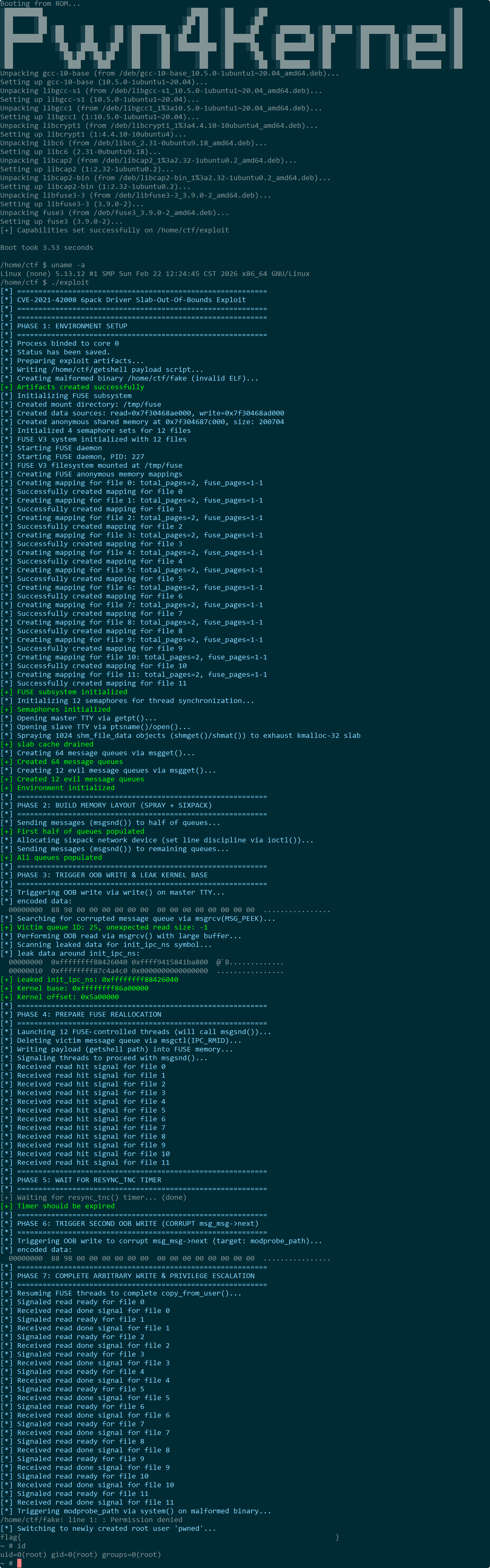This screenshot has height=1568, width=490.
Task: Click green 'Artifacts created successfully' line
Action: 72,387
